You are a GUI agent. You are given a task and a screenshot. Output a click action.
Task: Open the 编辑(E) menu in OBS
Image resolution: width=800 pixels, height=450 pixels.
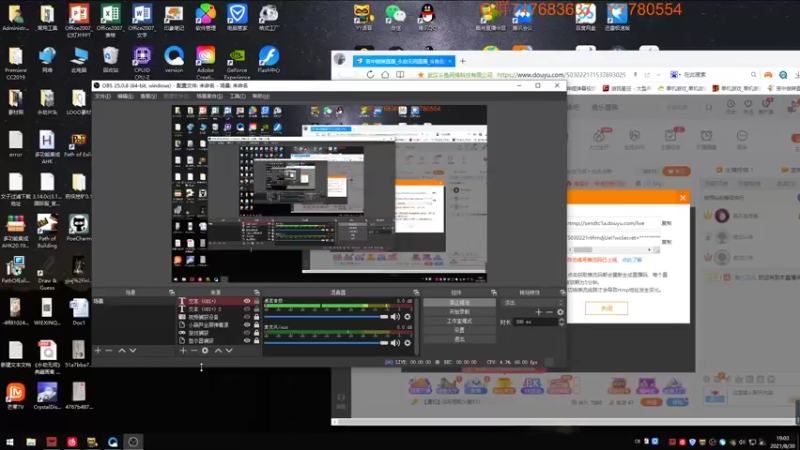(125, 96)
